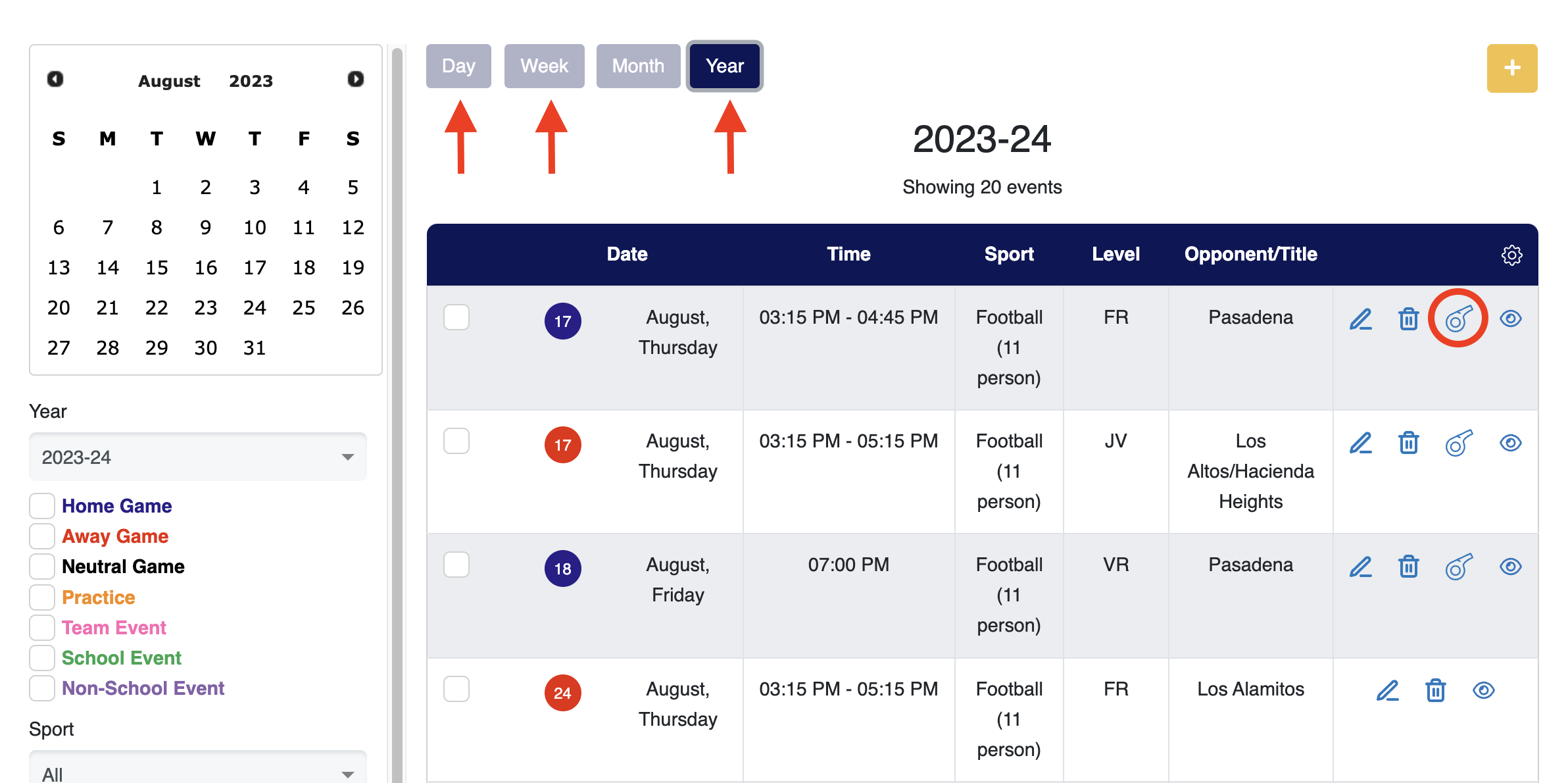
Task: Click the whistle icon for Pasadena VR game
Action: [x=1458, y=567]
